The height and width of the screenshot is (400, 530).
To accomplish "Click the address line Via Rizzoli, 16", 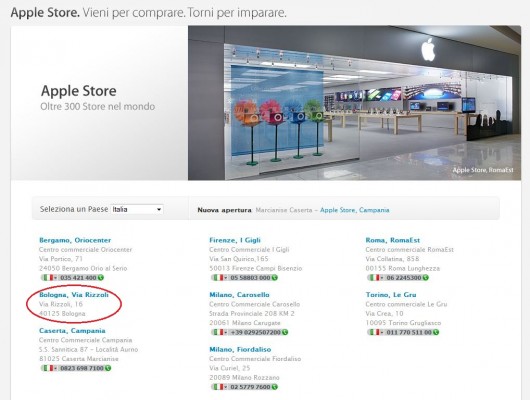I will coord(61,304).
